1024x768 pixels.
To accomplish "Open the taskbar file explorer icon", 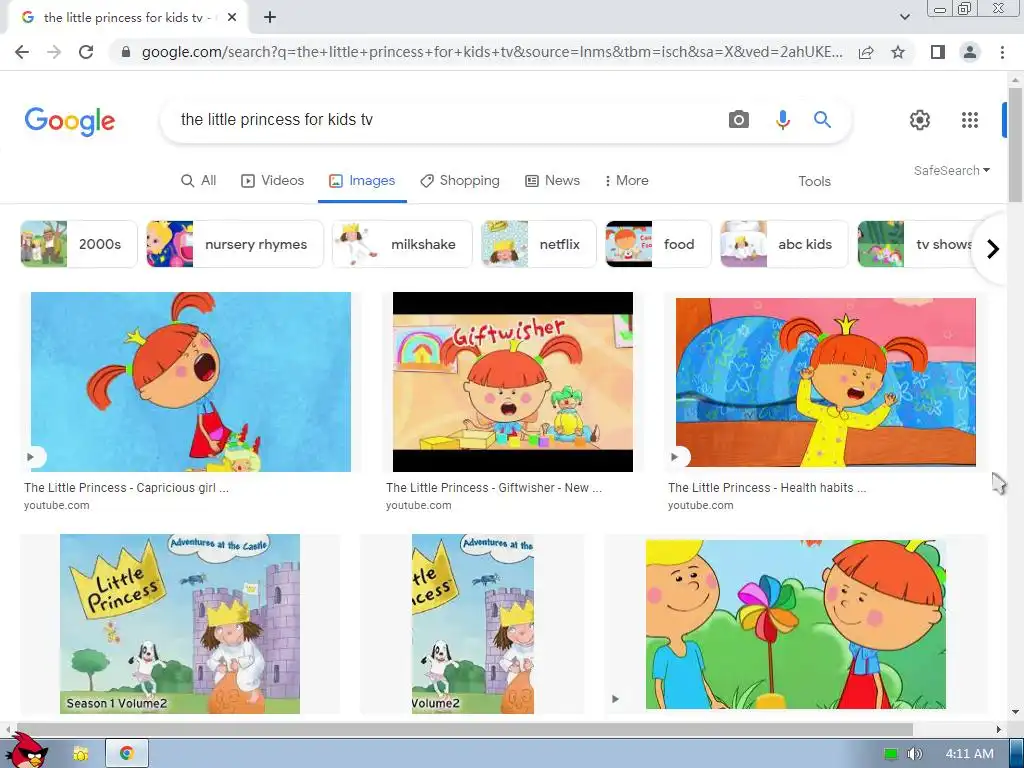I will (80, 754).
